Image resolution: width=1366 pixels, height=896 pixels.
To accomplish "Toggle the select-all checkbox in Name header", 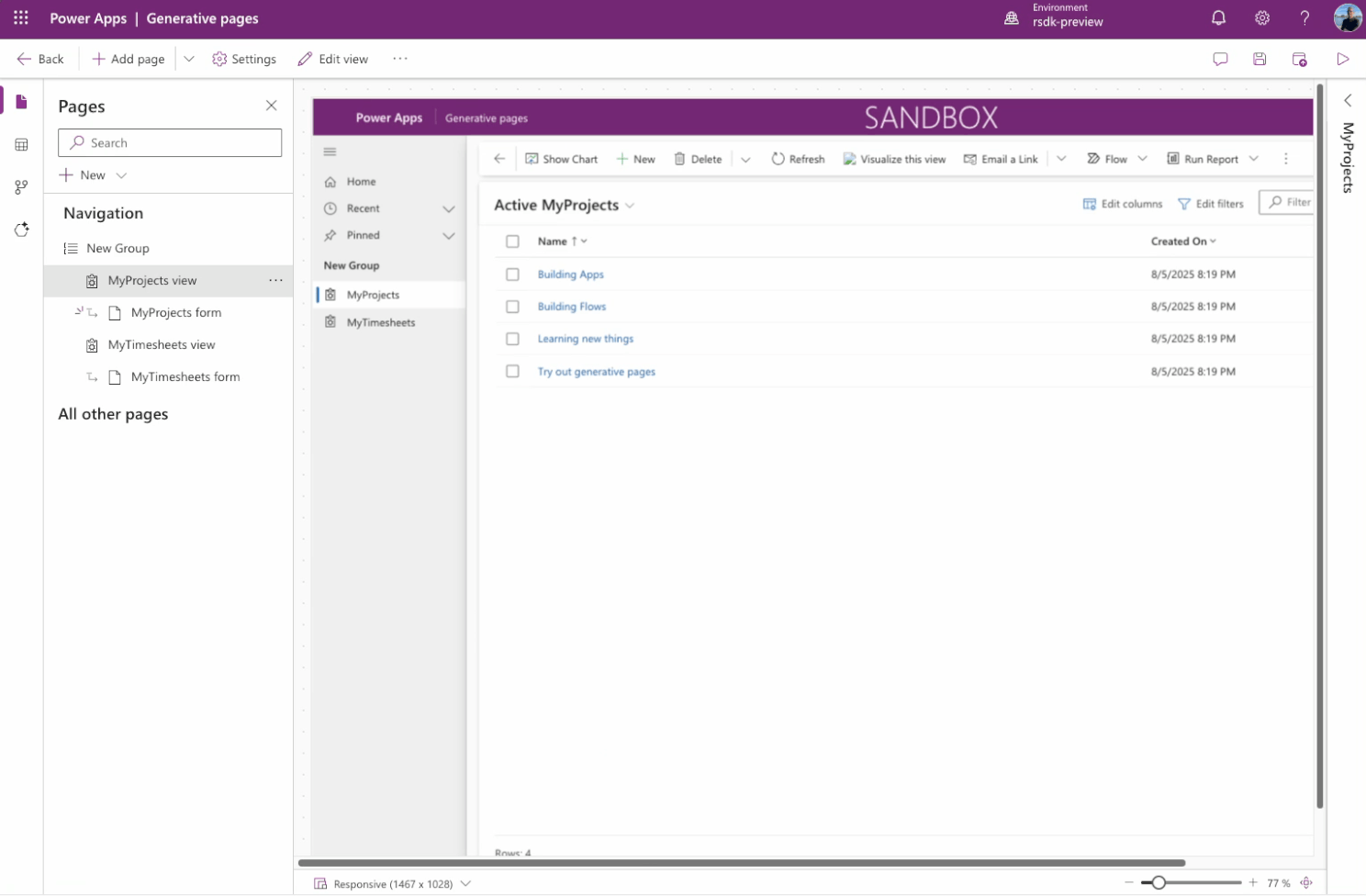I will (512, 241).
